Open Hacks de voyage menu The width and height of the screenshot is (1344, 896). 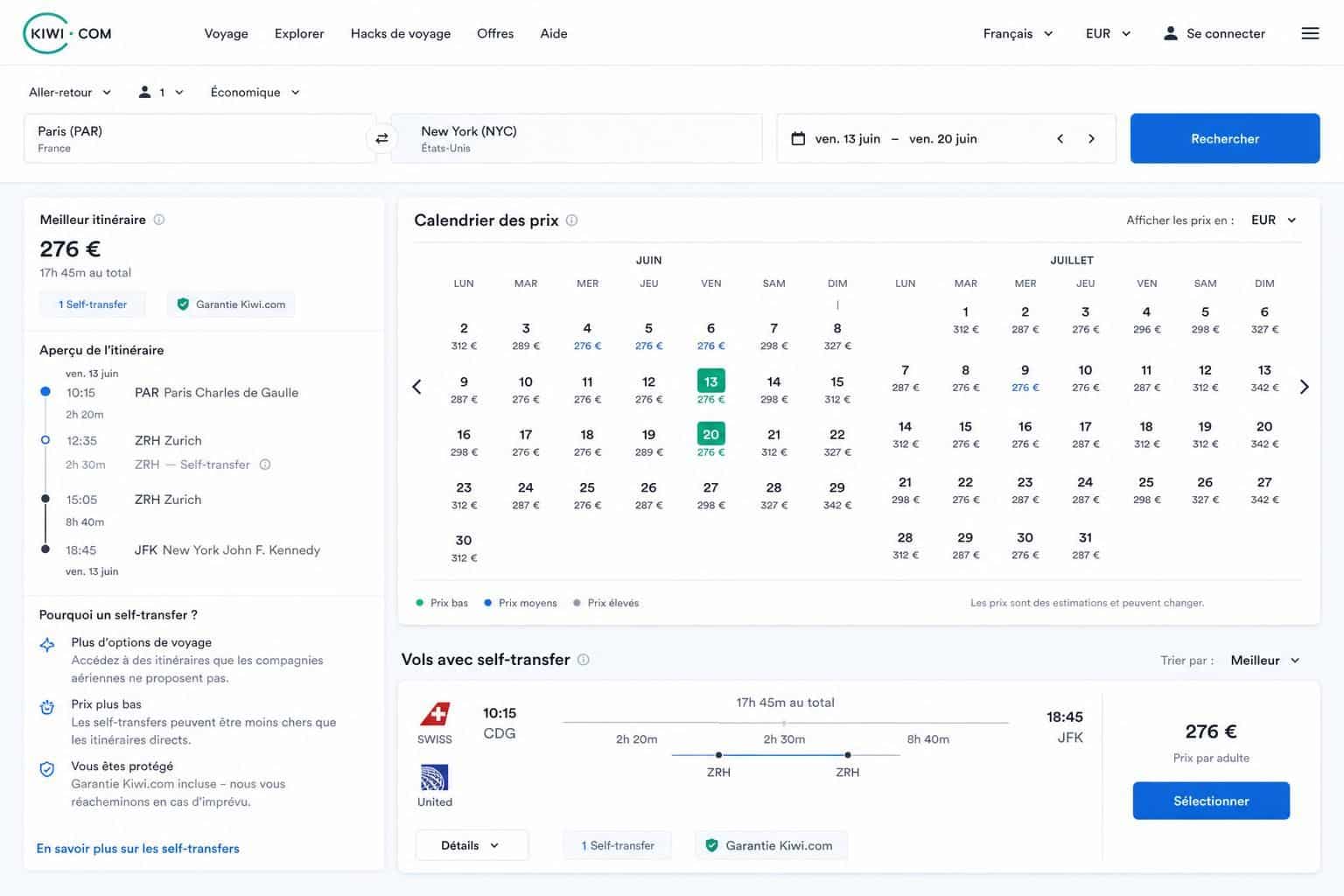pyautogui.click(x=401, y=33)
